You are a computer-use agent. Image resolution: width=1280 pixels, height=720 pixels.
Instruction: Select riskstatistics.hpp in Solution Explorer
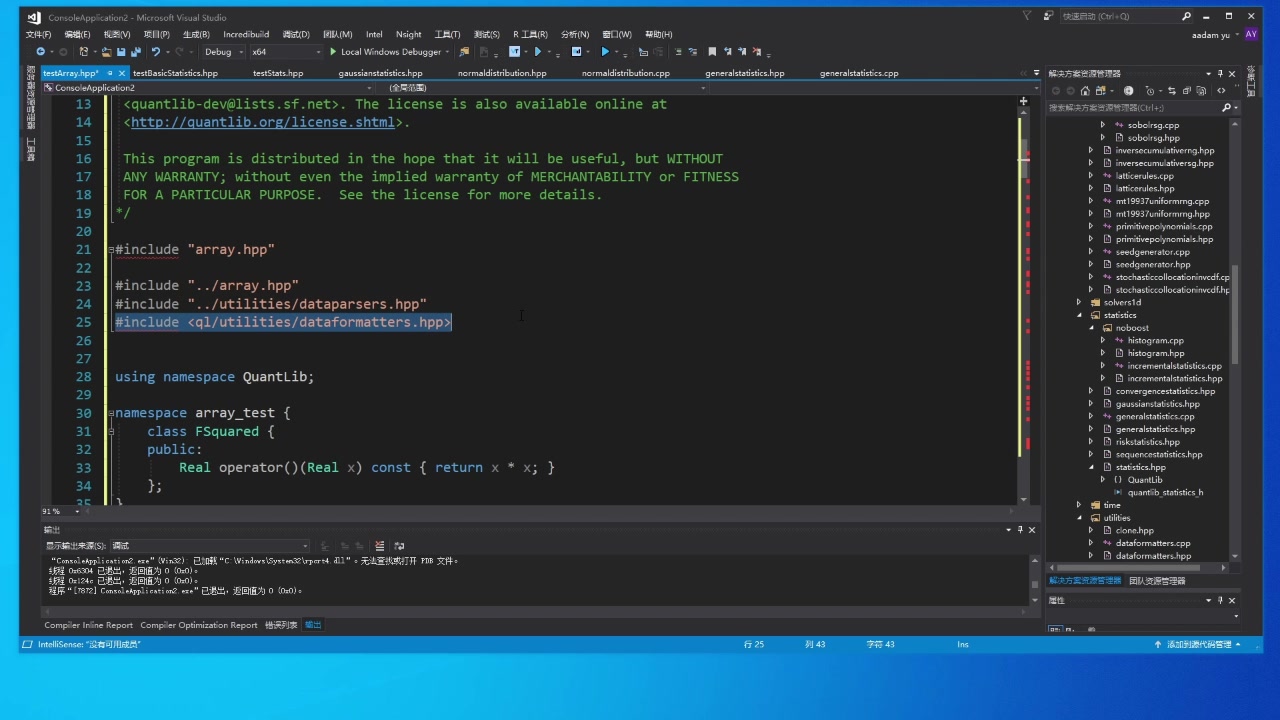tap(1147, 442)
